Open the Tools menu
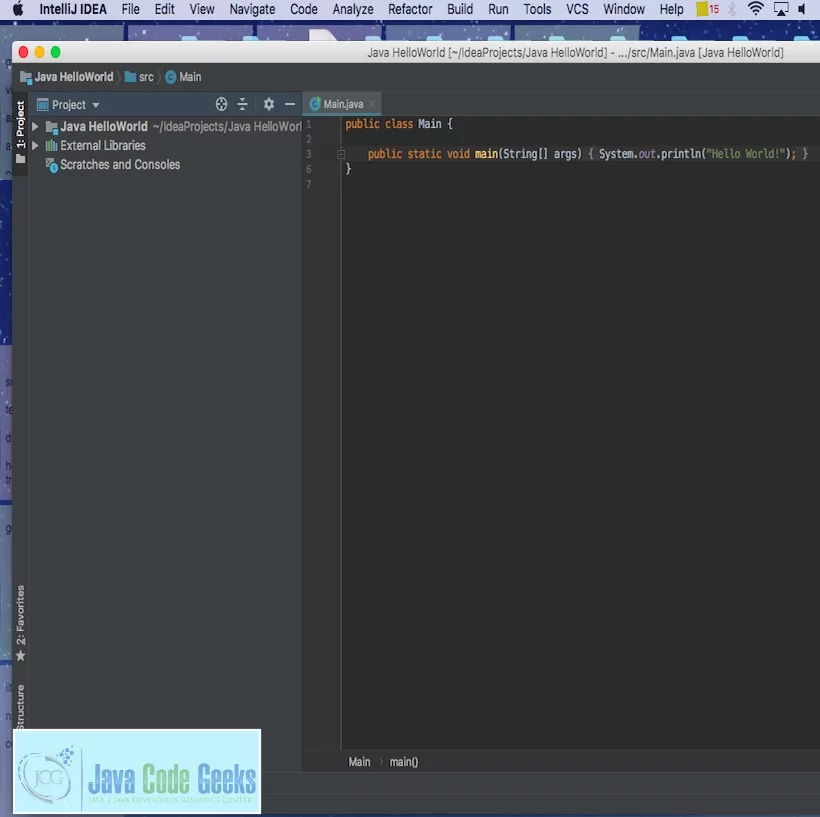This screenshot has height=817, width=820. (x=537, y=9)
